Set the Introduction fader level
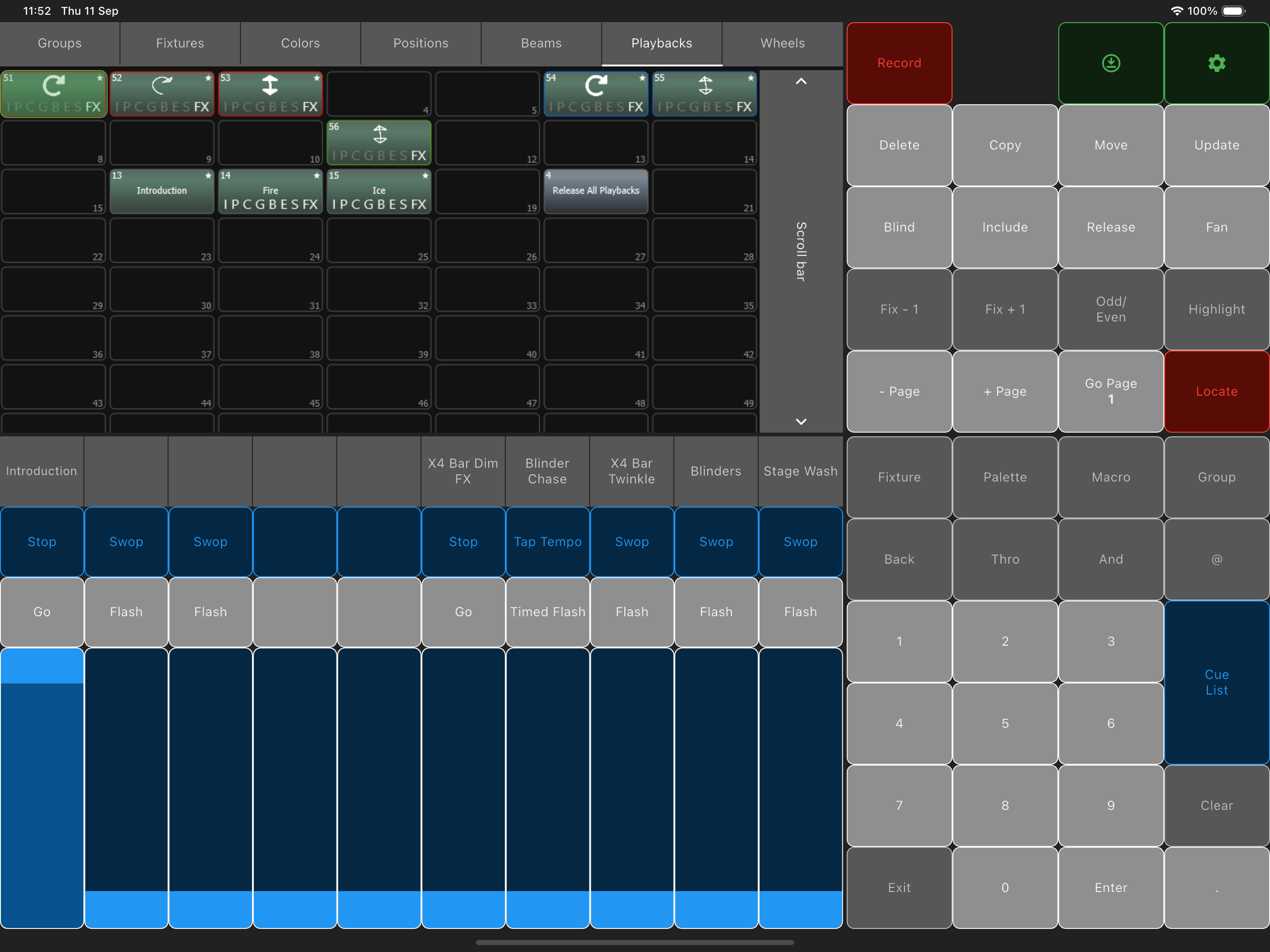 pyautogui.click(x=42, y=788)
